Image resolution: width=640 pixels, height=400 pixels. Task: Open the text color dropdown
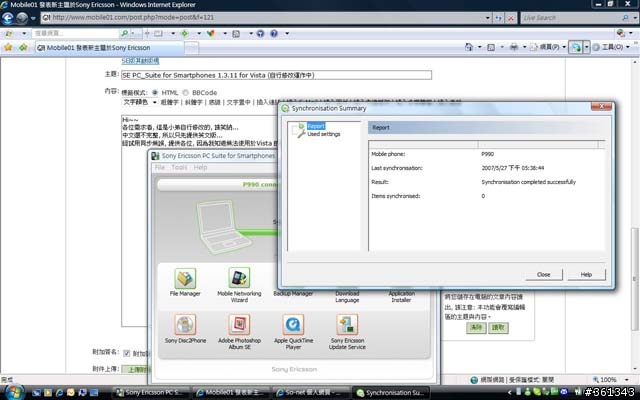click(x=140, y=102)
